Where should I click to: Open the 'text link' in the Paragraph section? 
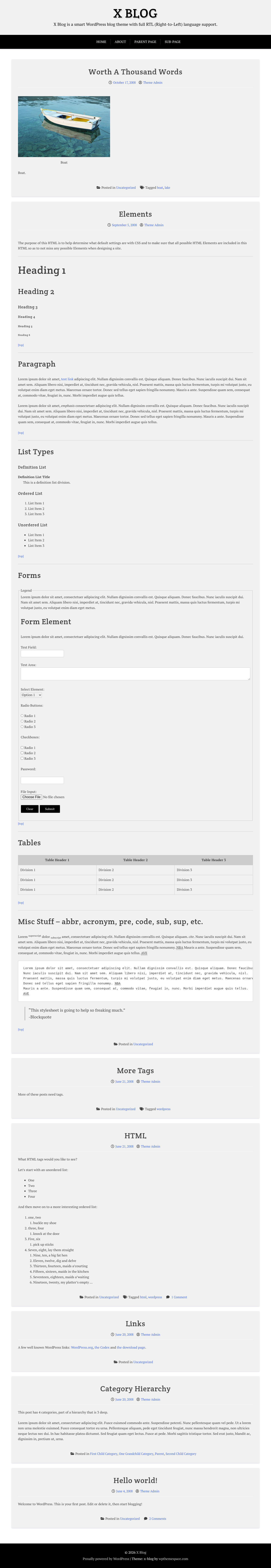(x=67, y=379)
